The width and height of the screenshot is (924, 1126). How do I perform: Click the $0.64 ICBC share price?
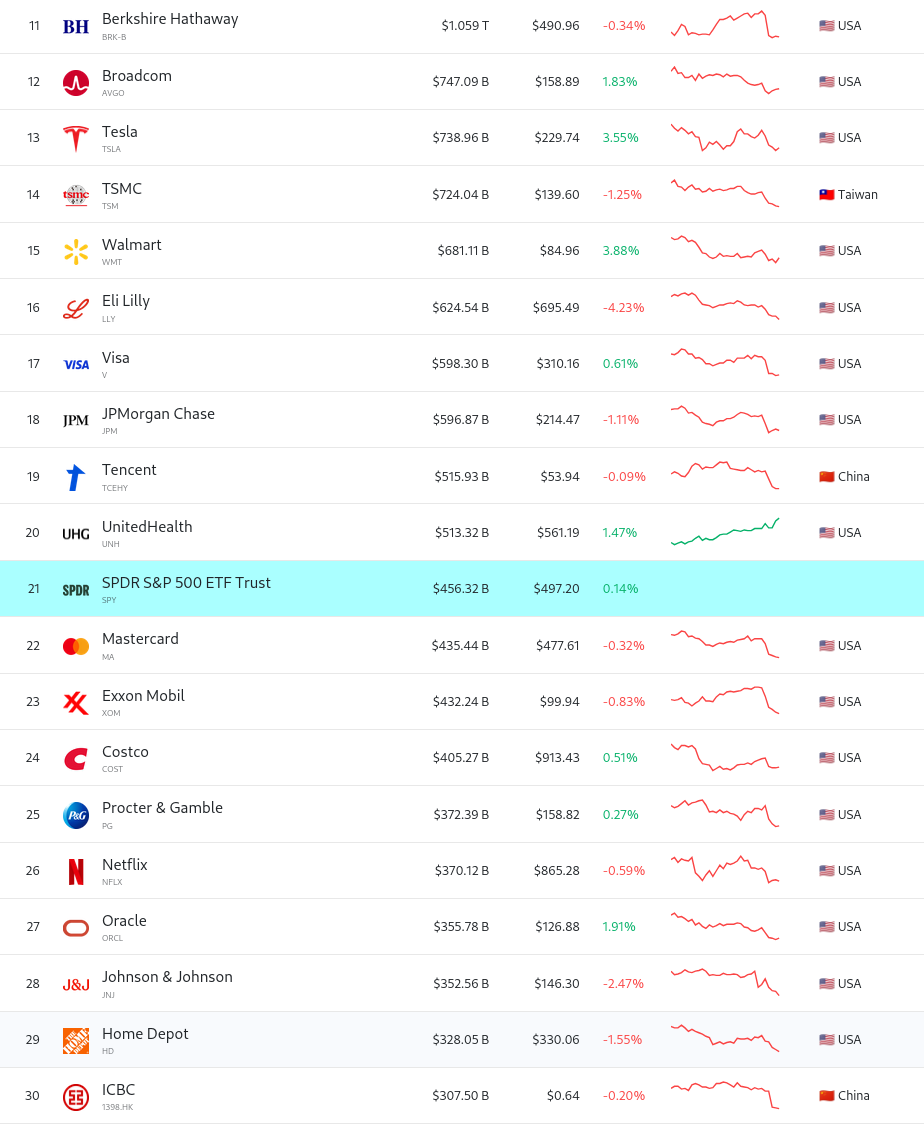[x=563, y=1096]
